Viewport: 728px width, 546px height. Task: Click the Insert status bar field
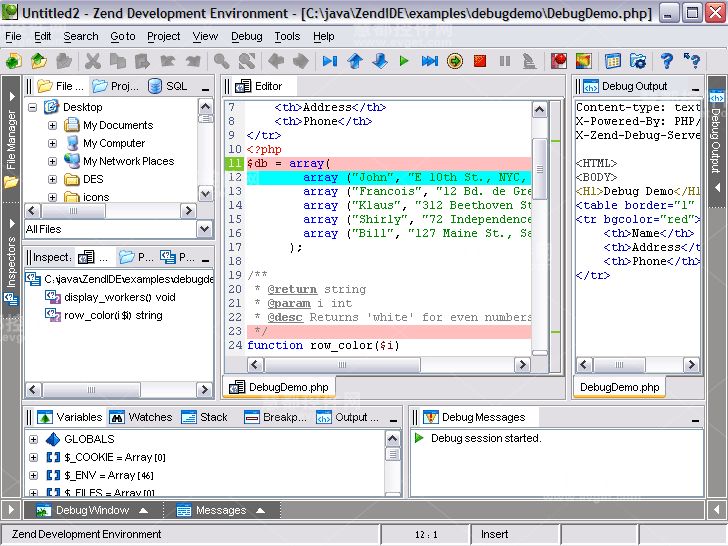[x=515, y=534]
